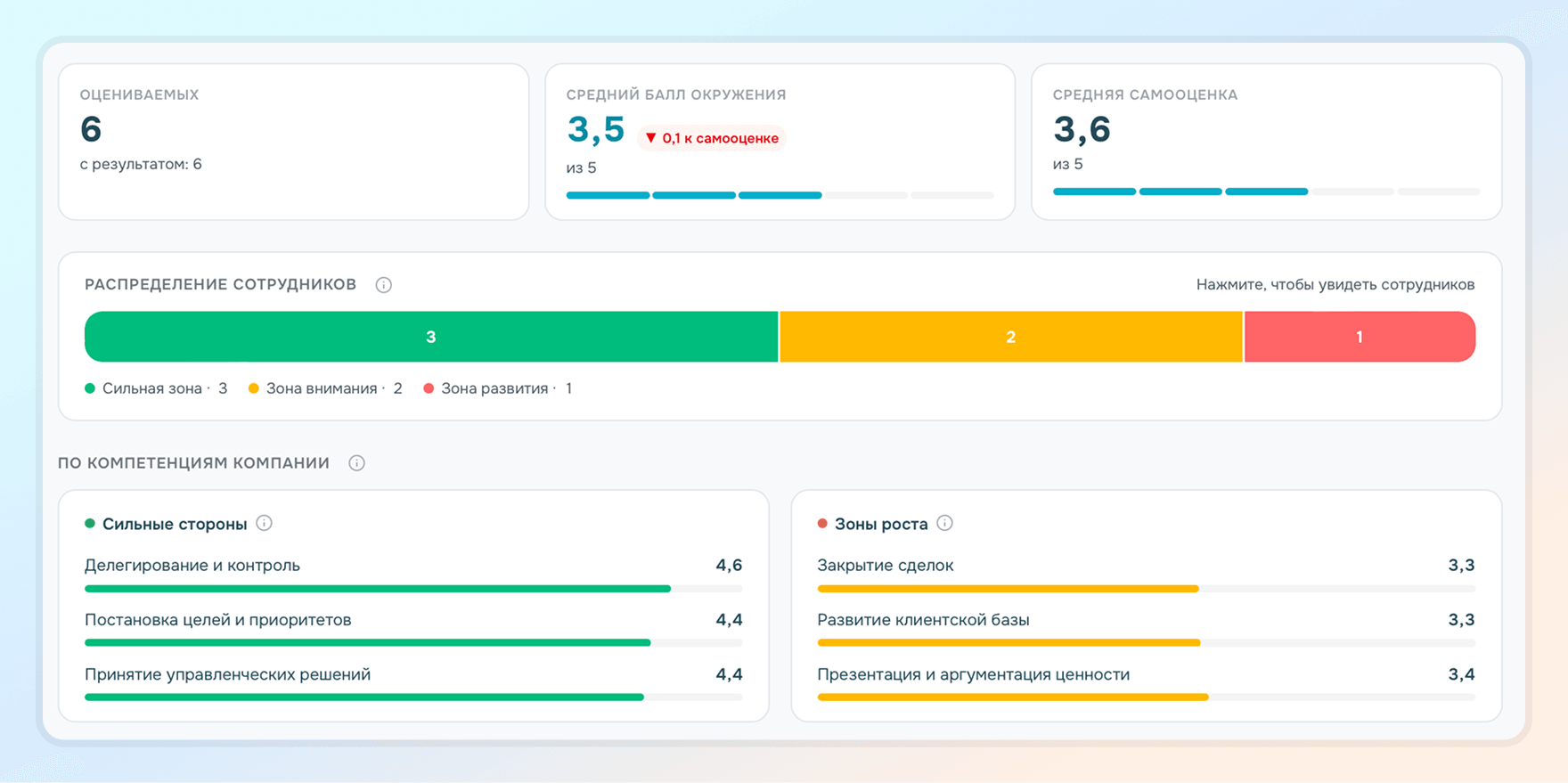
Task: Click the с результатом: 6 text
Action: (x=141, y=164)
